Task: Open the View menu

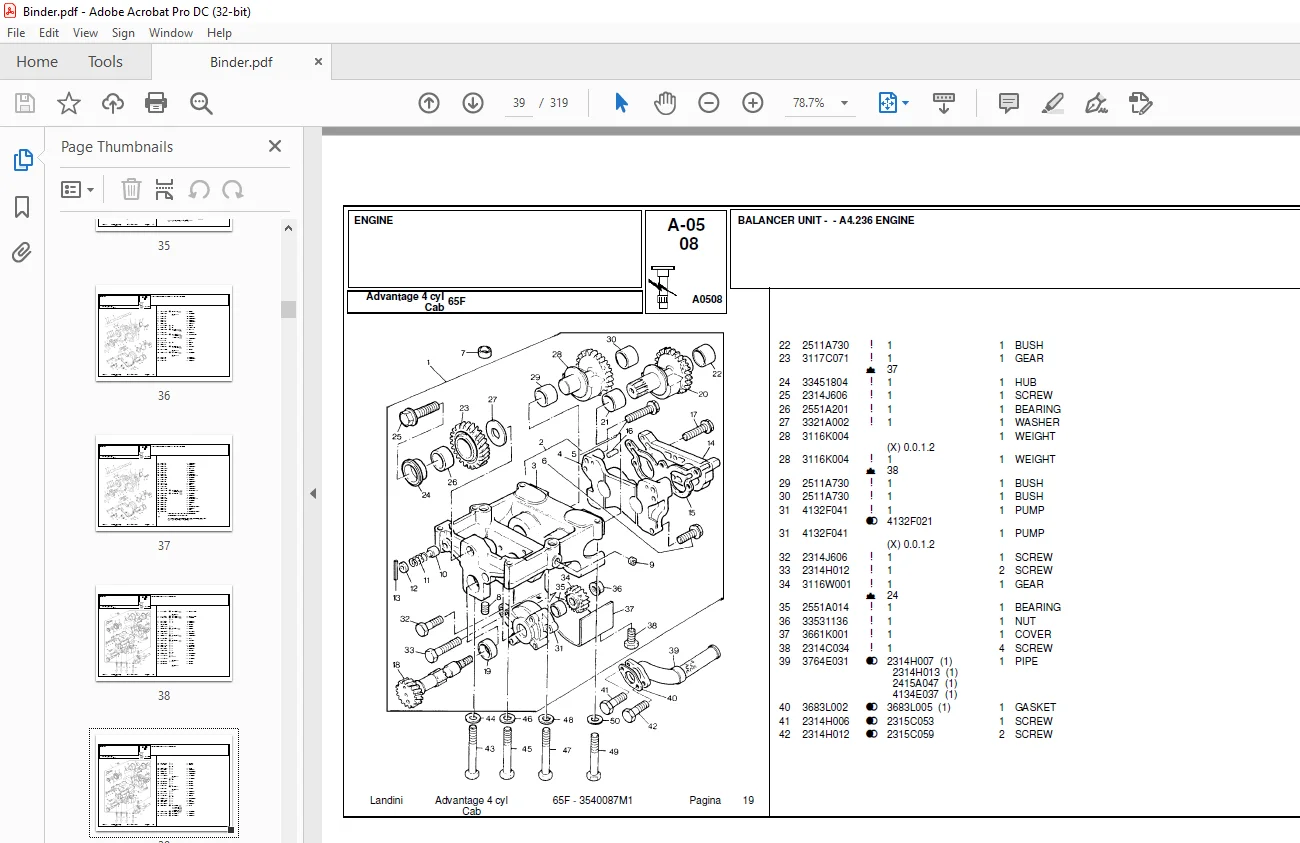Action: pos(86,33)
